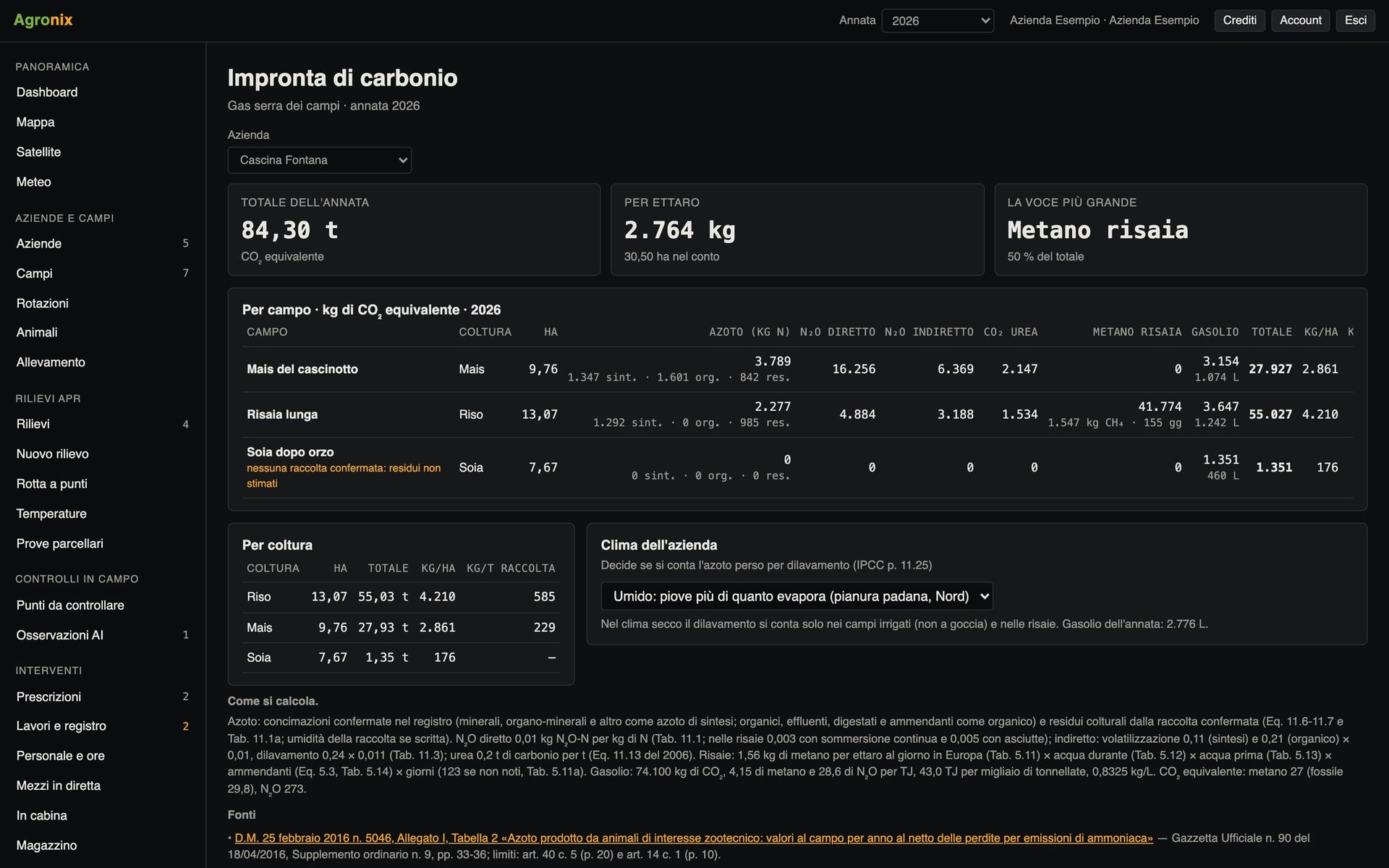Open the Account button
This screenshot has width=1389, height=868.
click(x=1300, y=20)
